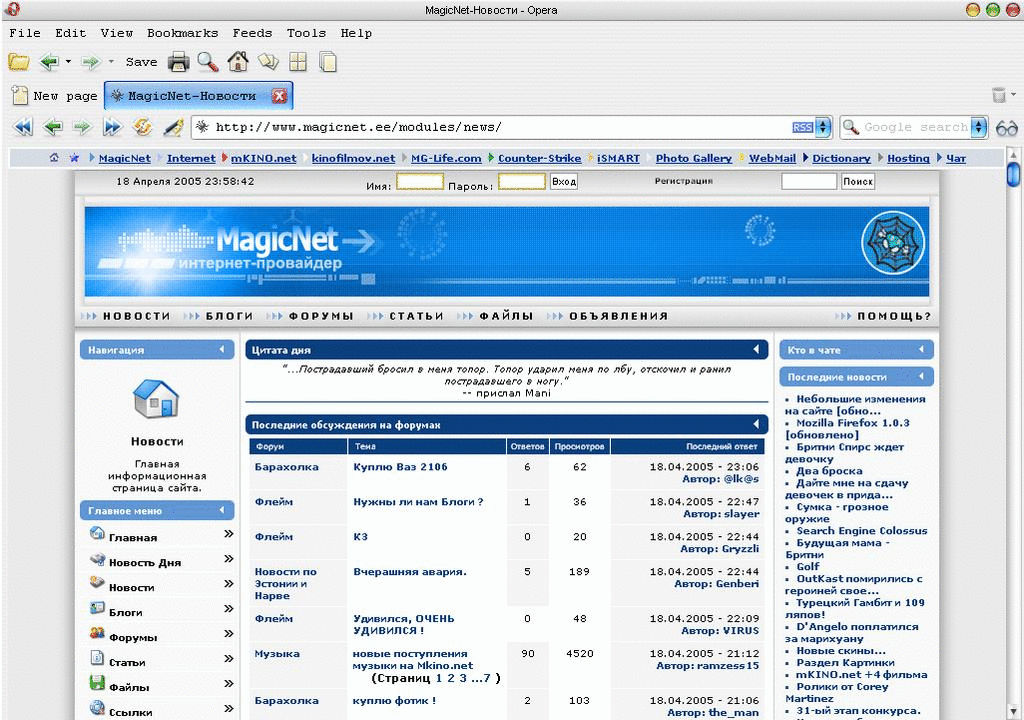Open the Mozilla Firefox 1.0.3 news item
This screenshot has width=1024, height=720.
[x=848, y=429]
